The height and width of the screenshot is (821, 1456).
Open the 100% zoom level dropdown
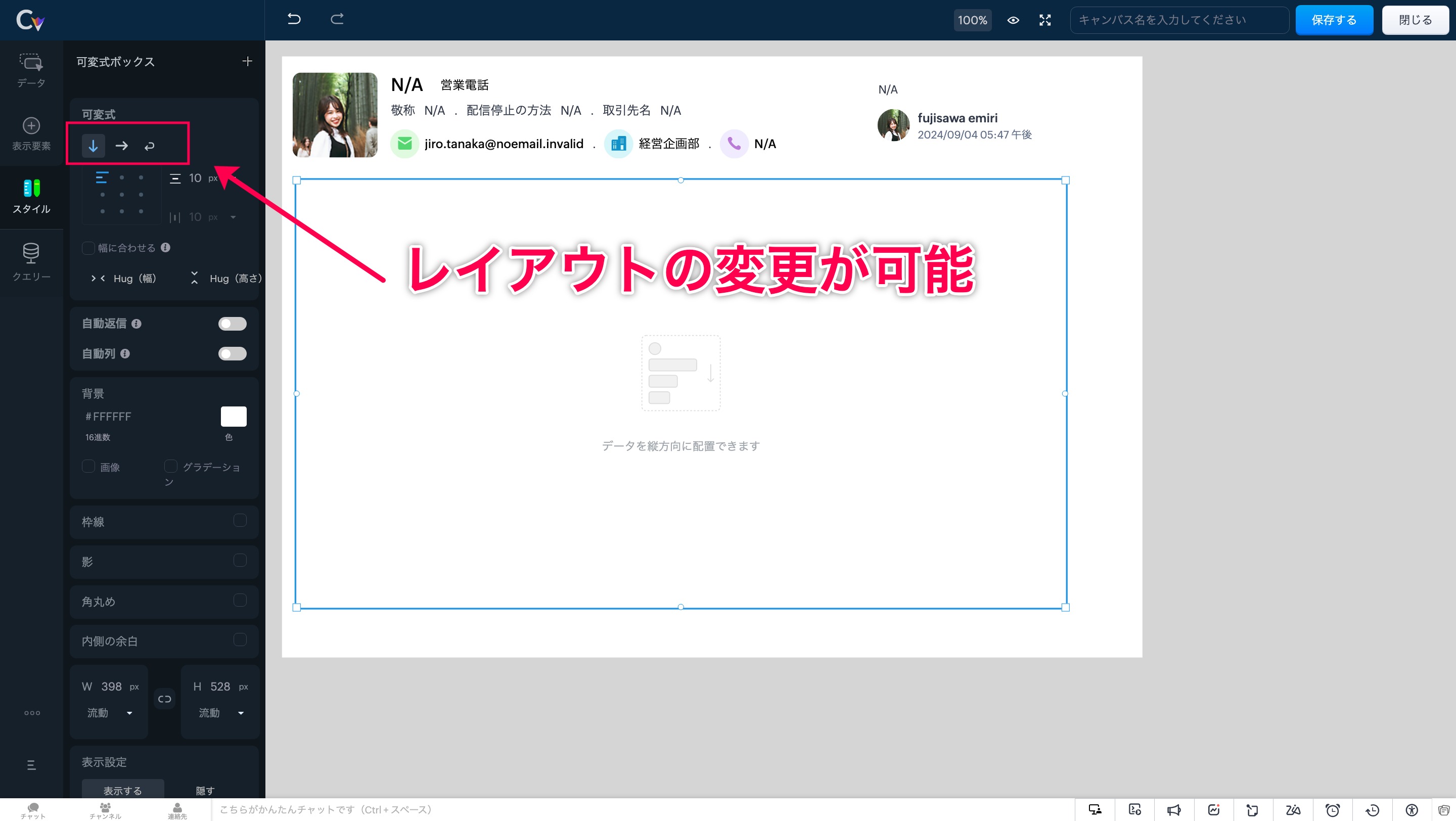click(x=972, y=20)
